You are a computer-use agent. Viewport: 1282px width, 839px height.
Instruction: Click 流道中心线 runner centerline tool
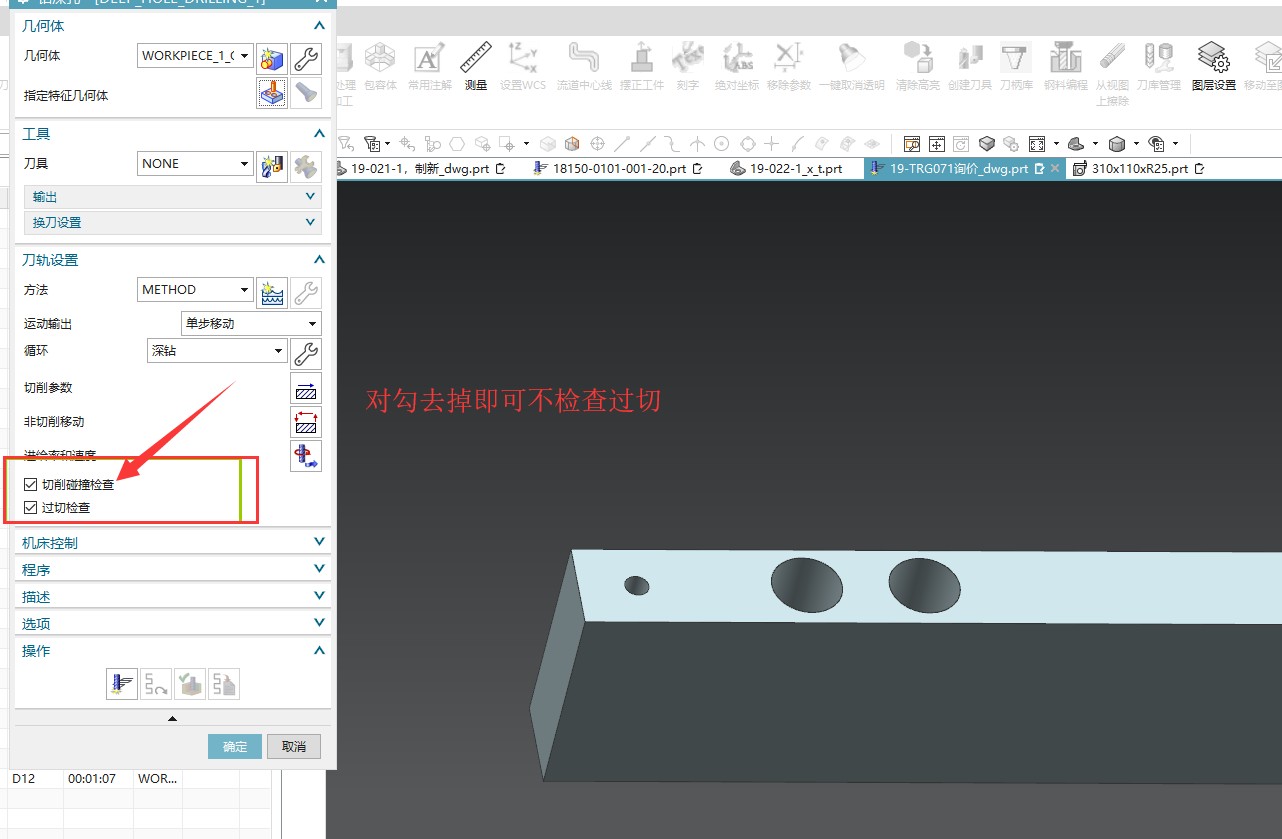coord(584,66)
